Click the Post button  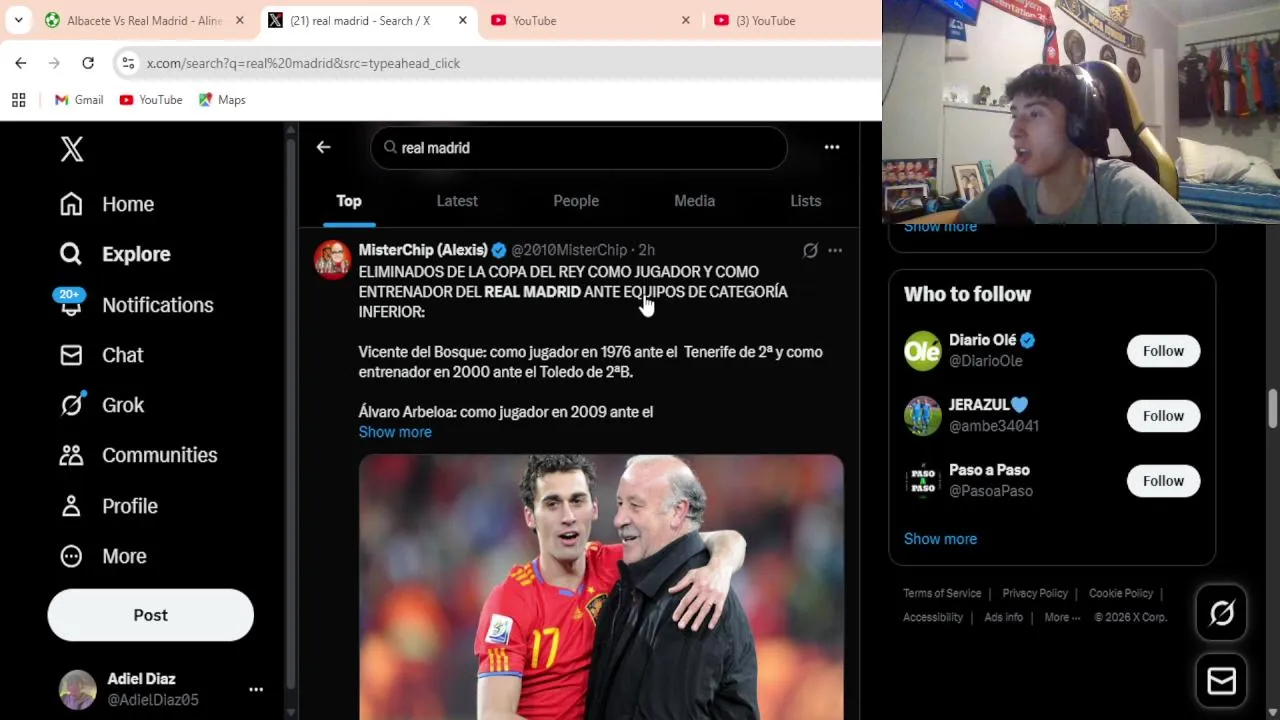click(x=151, y=615)
